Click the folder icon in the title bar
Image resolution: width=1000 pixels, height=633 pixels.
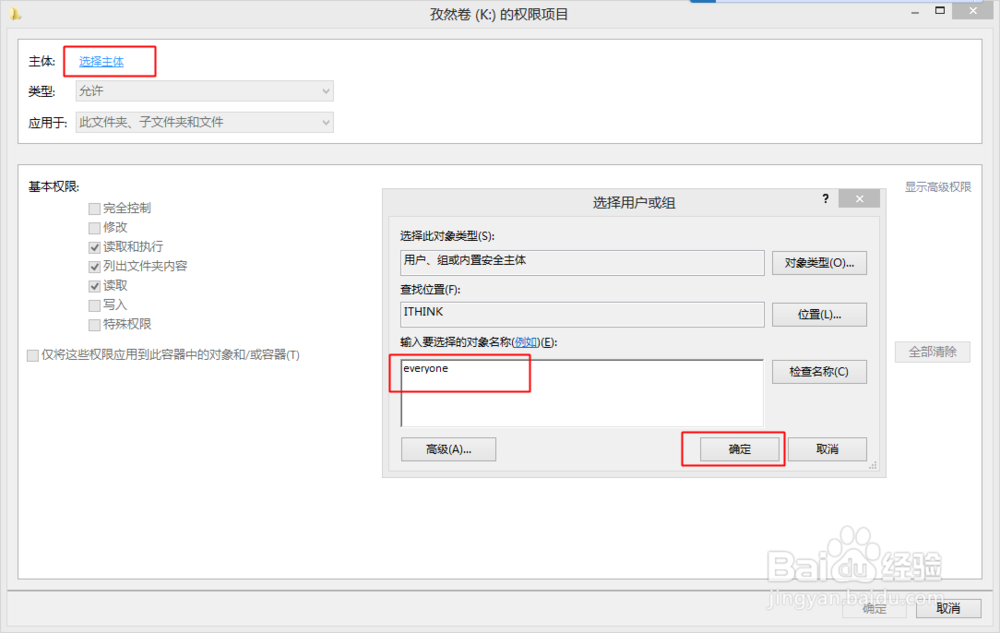point(15,13)
